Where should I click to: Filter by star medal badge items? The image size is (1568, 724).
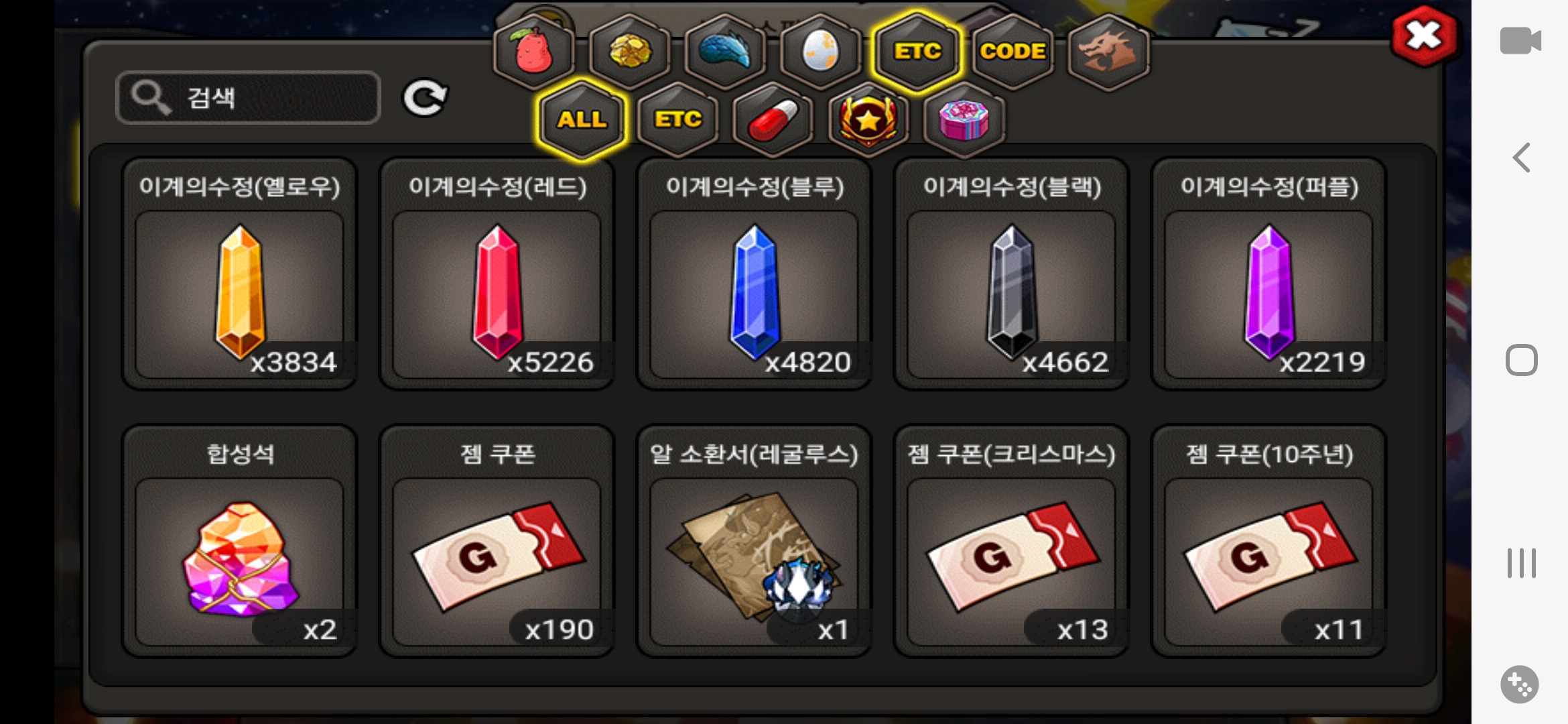(868, 120)
